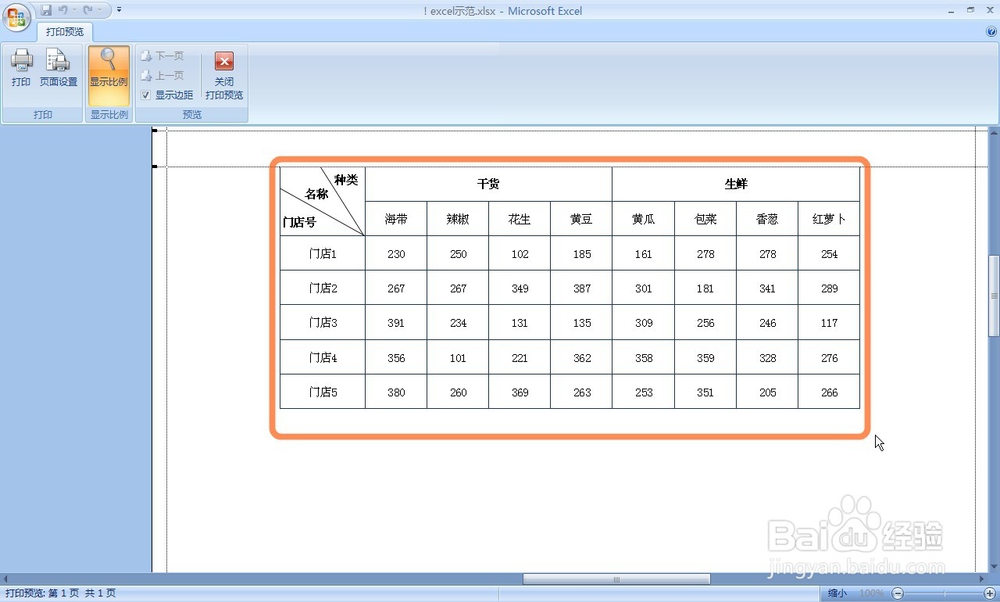The width and height of the screenshot is (1000, 602).
Task: Click the 门店3 row label
Action: point(323,322)
